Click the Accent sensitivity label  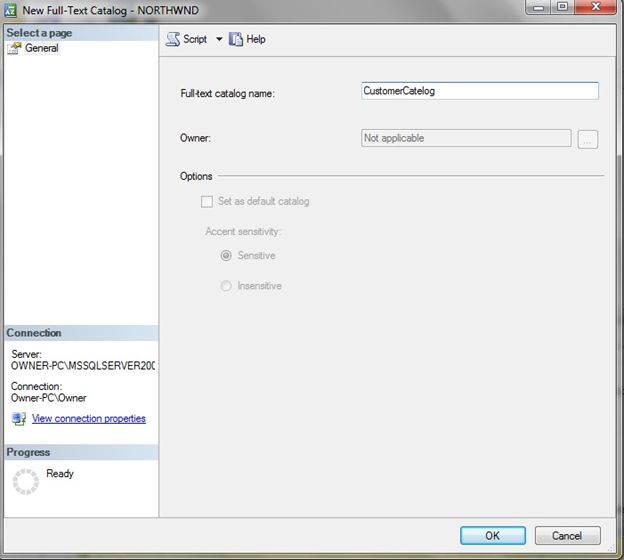click(x=243, y=232)
